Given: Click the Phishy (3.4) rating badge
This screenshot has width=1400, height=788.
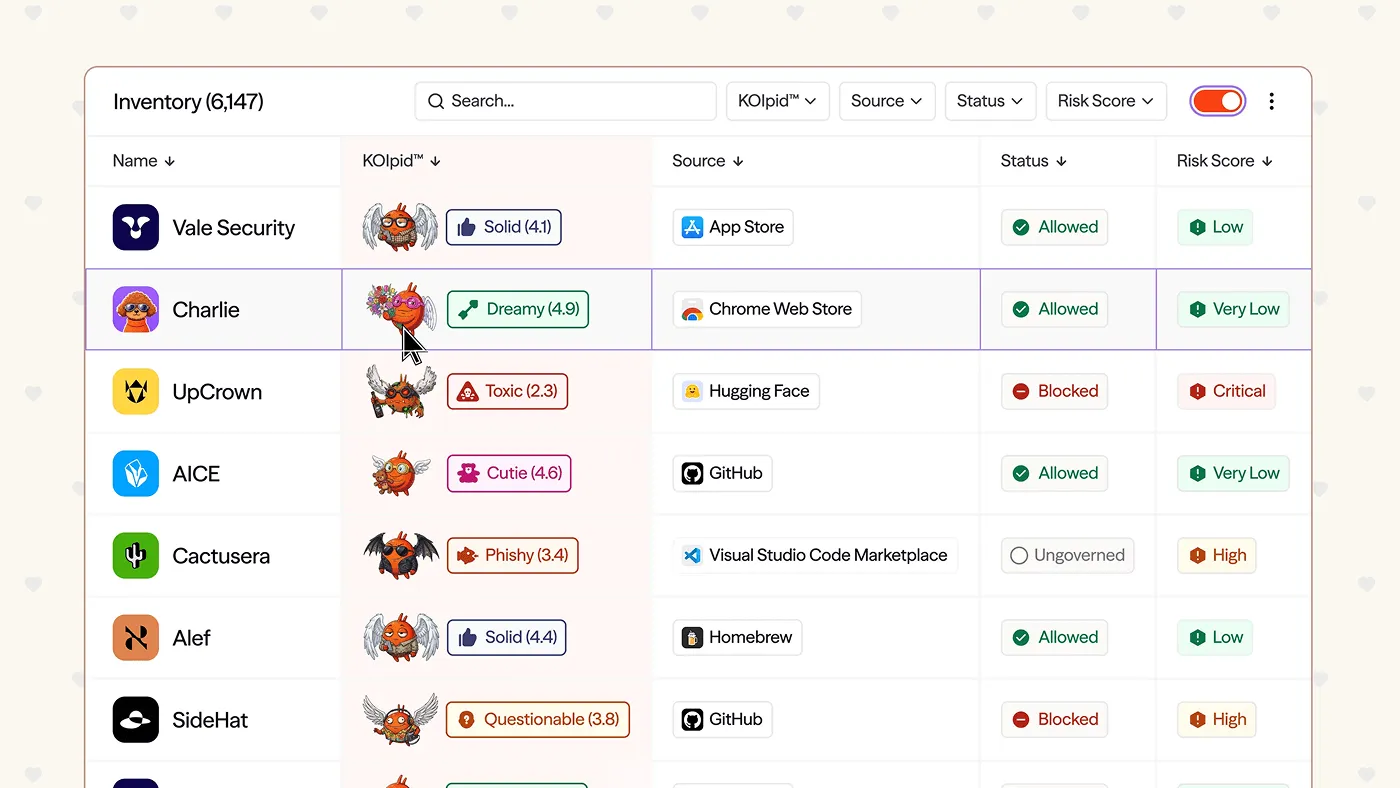Looking at the screenshot, I should tap(512, 555).
